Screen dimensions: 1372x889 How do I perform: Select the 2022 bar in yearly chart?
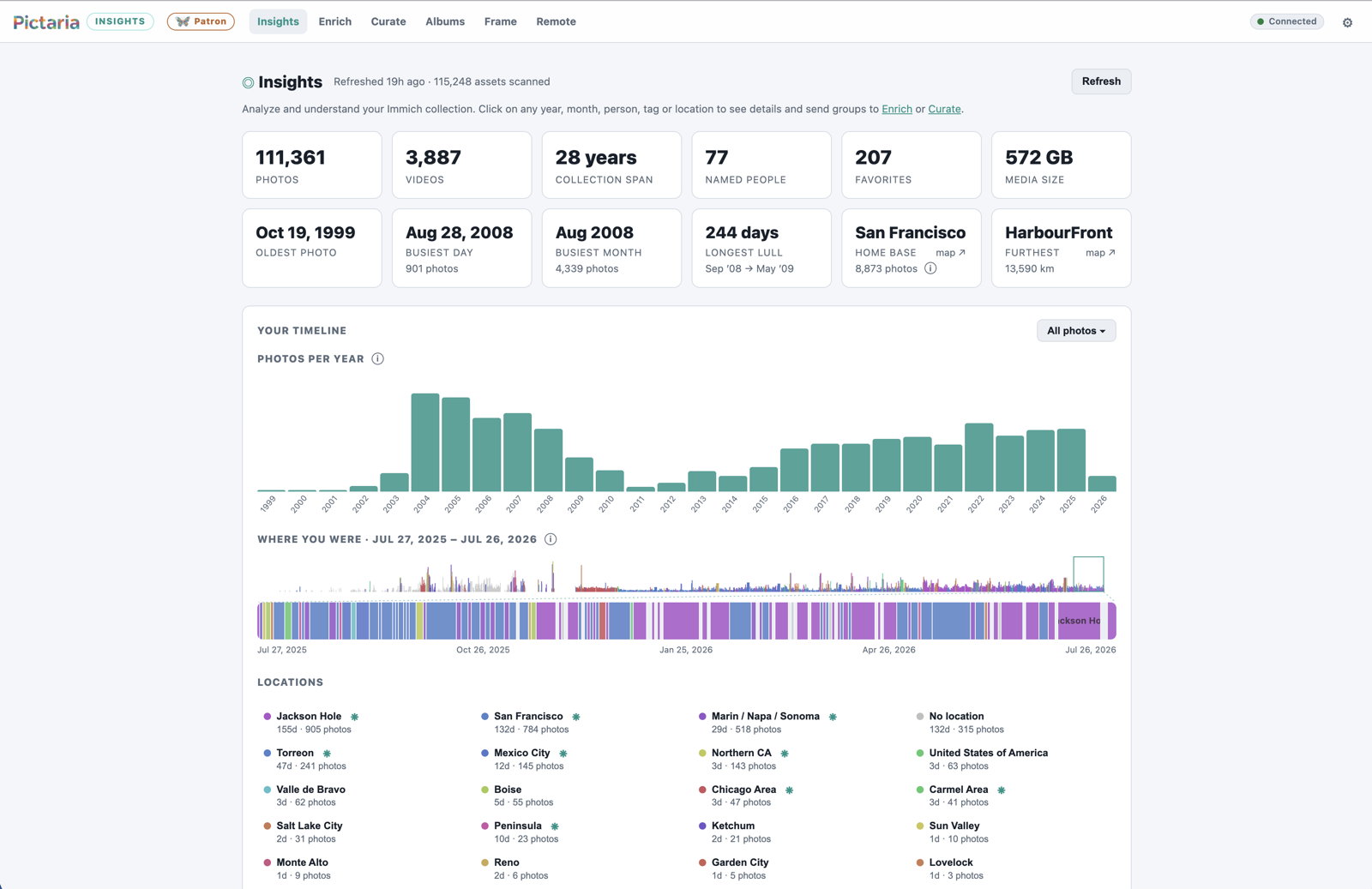pos(979,457)
